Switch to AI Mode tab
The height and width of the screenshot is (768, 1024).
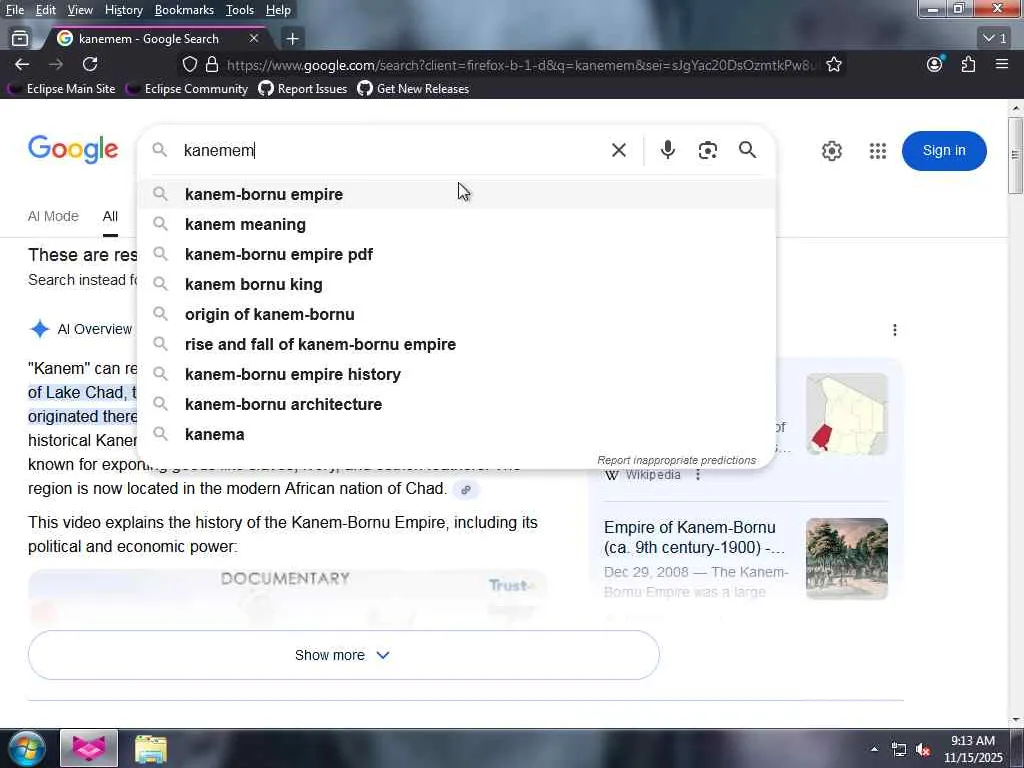[x=53, y=216]
